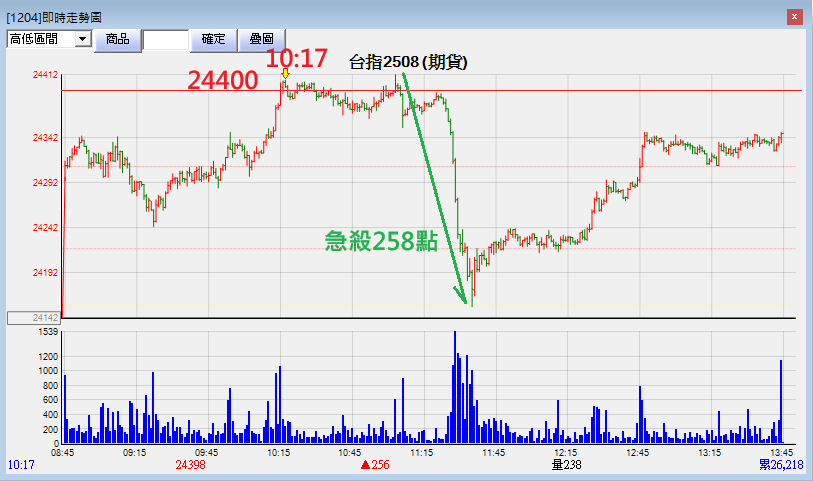This screenshot has height=481, width=813.
Task: Open the 高低區間 dropdown arrow
Action: 82,38
